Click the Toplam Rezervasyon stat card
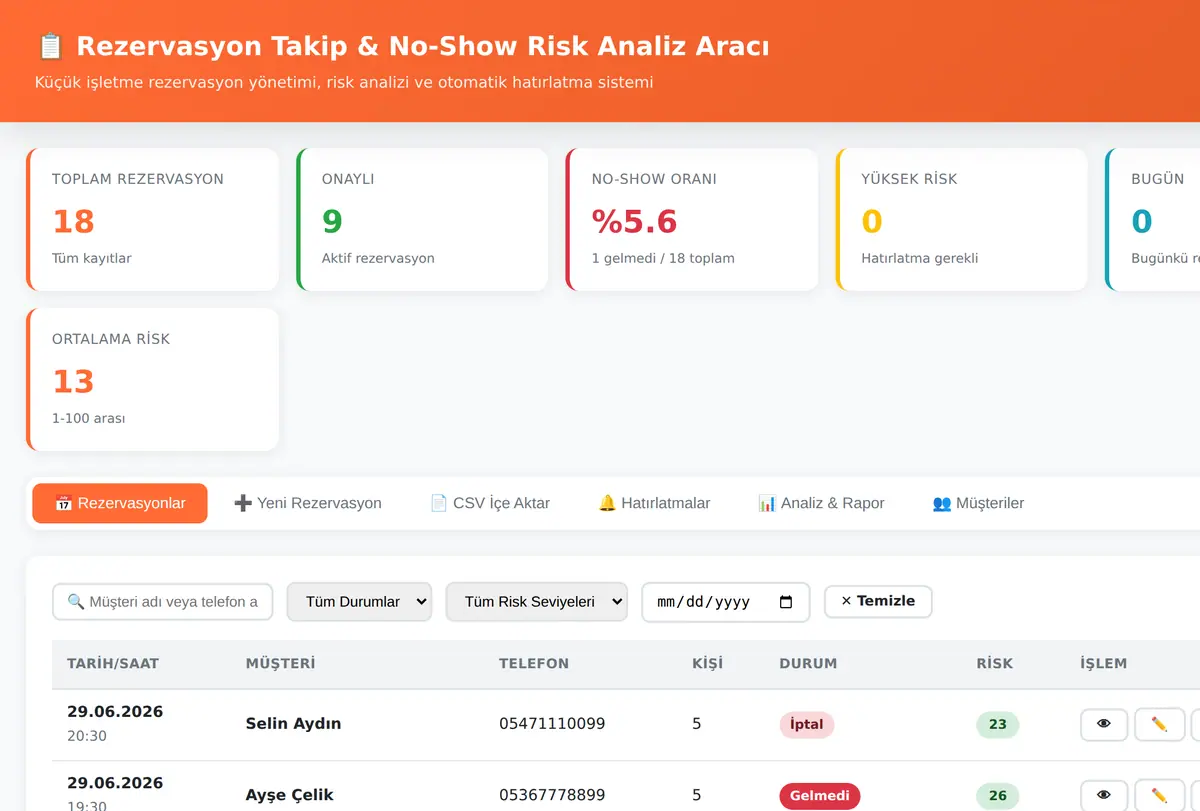 coord(152,220)
